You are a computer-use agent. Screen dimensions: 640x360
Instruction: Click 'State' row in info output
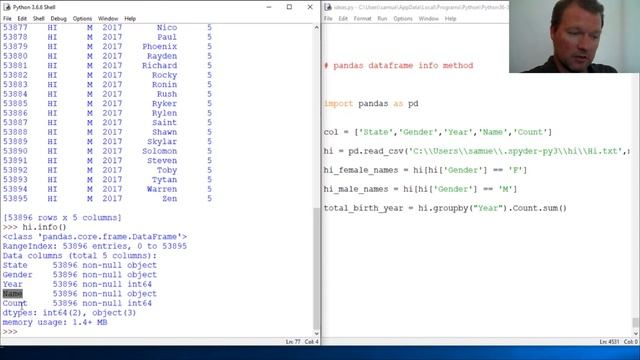[80, 265]
